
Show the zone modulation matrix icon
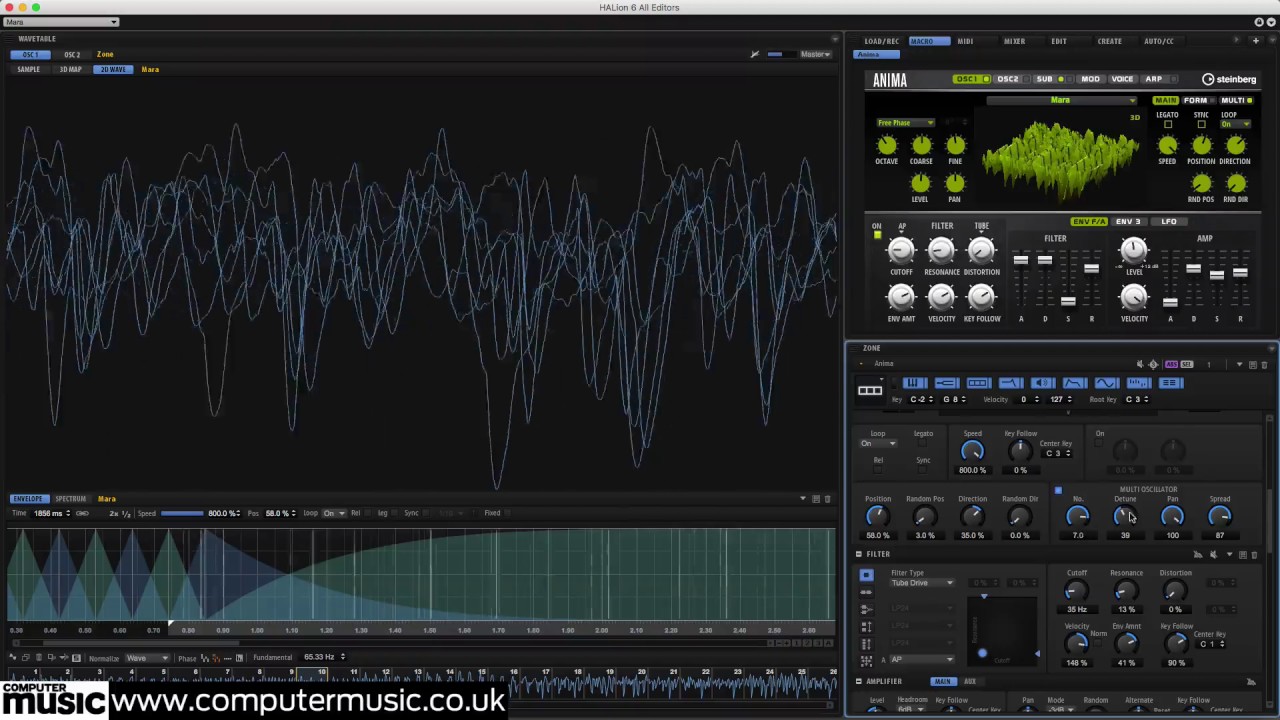pyautogui.click(x=1171, y=383)
